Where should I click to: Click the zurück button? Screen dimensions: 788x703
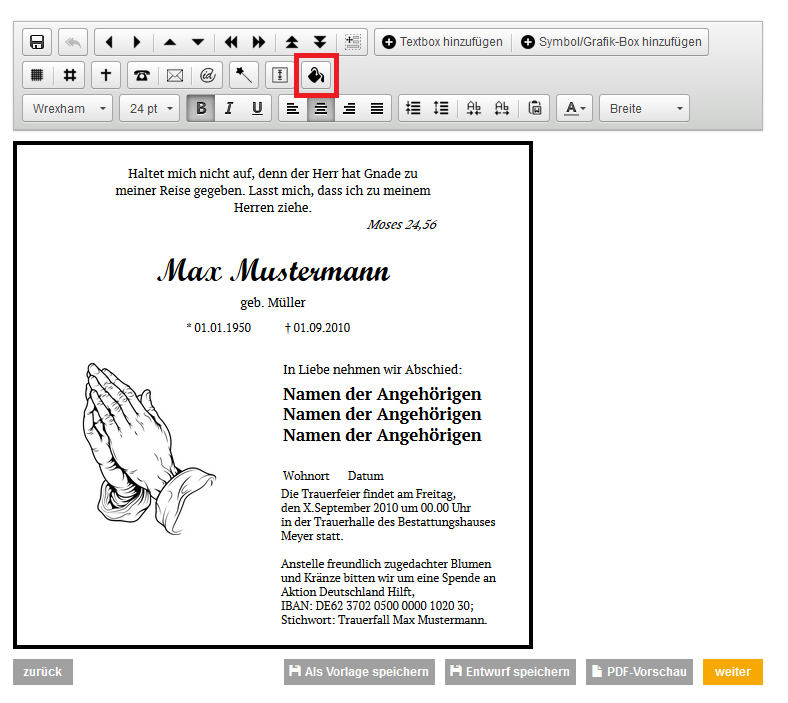click(43, 672)
